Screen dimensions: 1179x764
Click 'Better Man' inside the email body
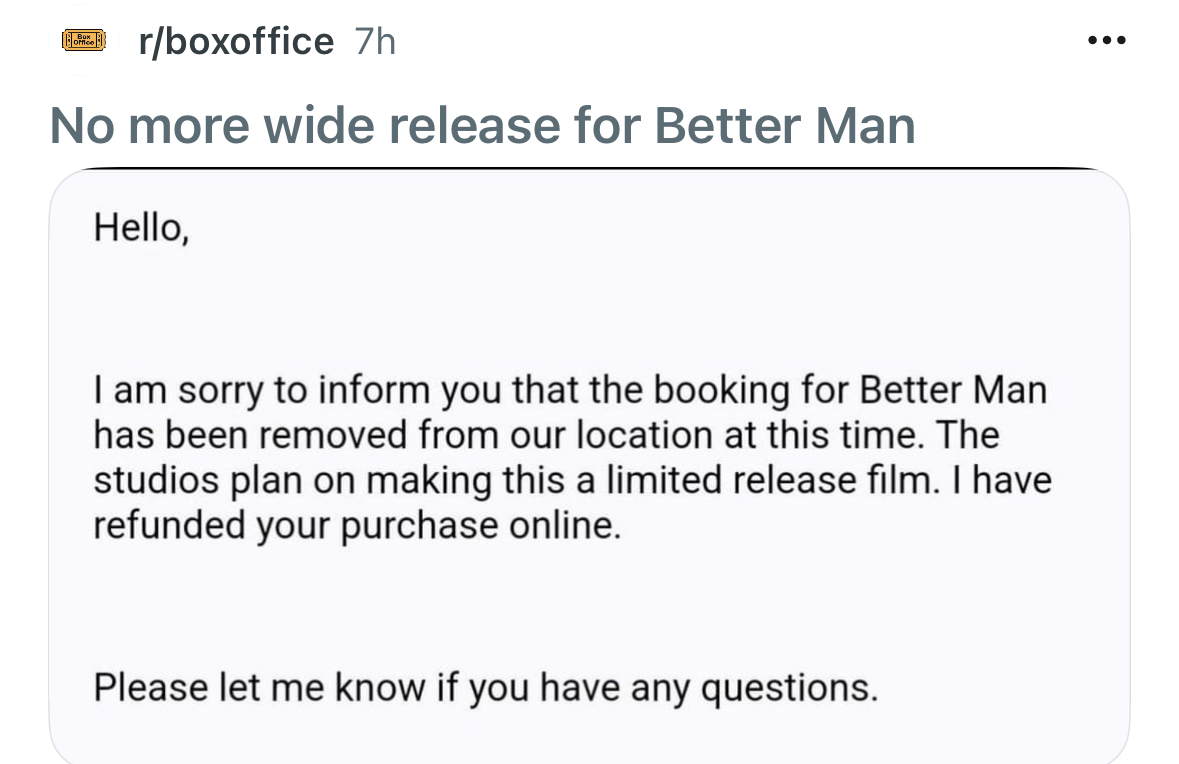tap(953, 390)
